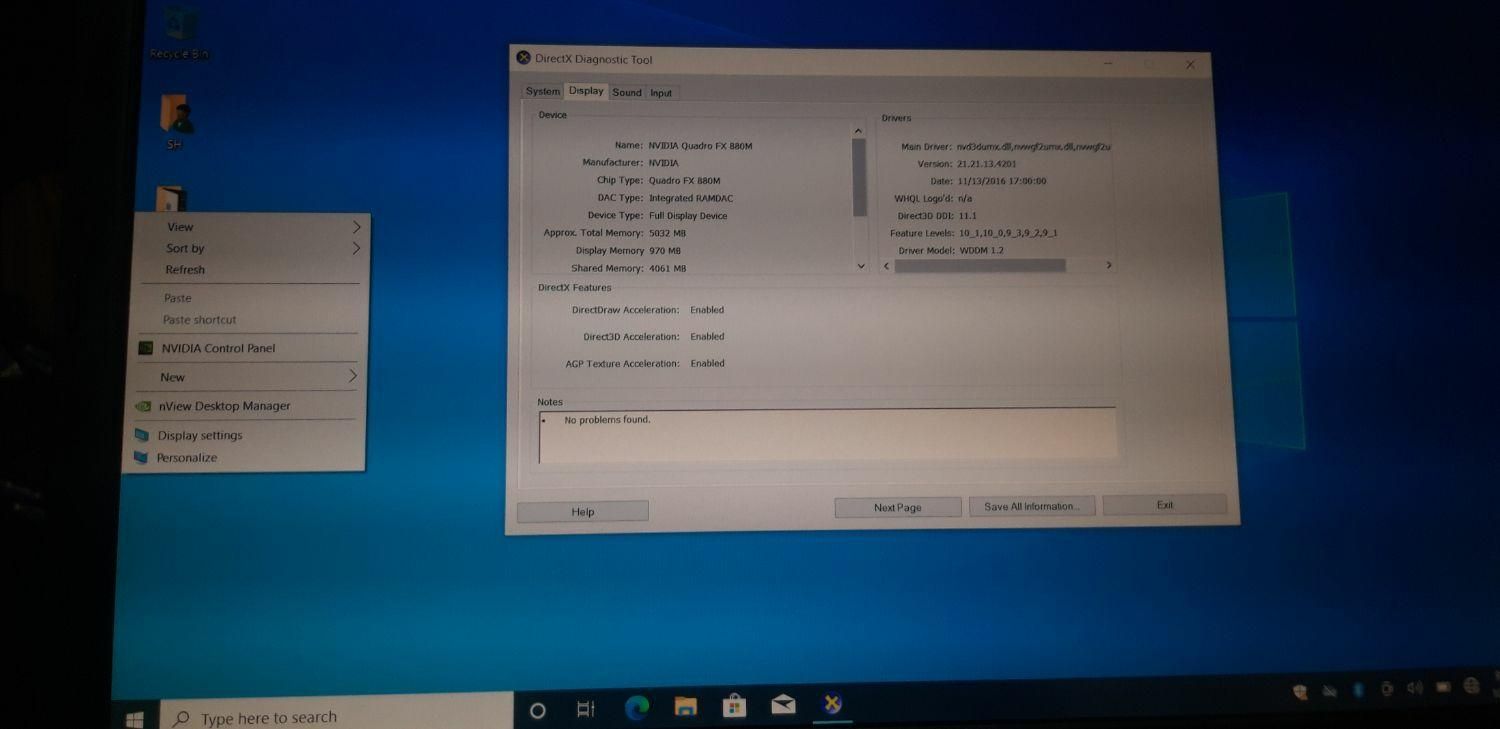The image size is (1500, 729).
Task: Click device name NVIDIA Quadro FX 880M
Action: (700, 146)
